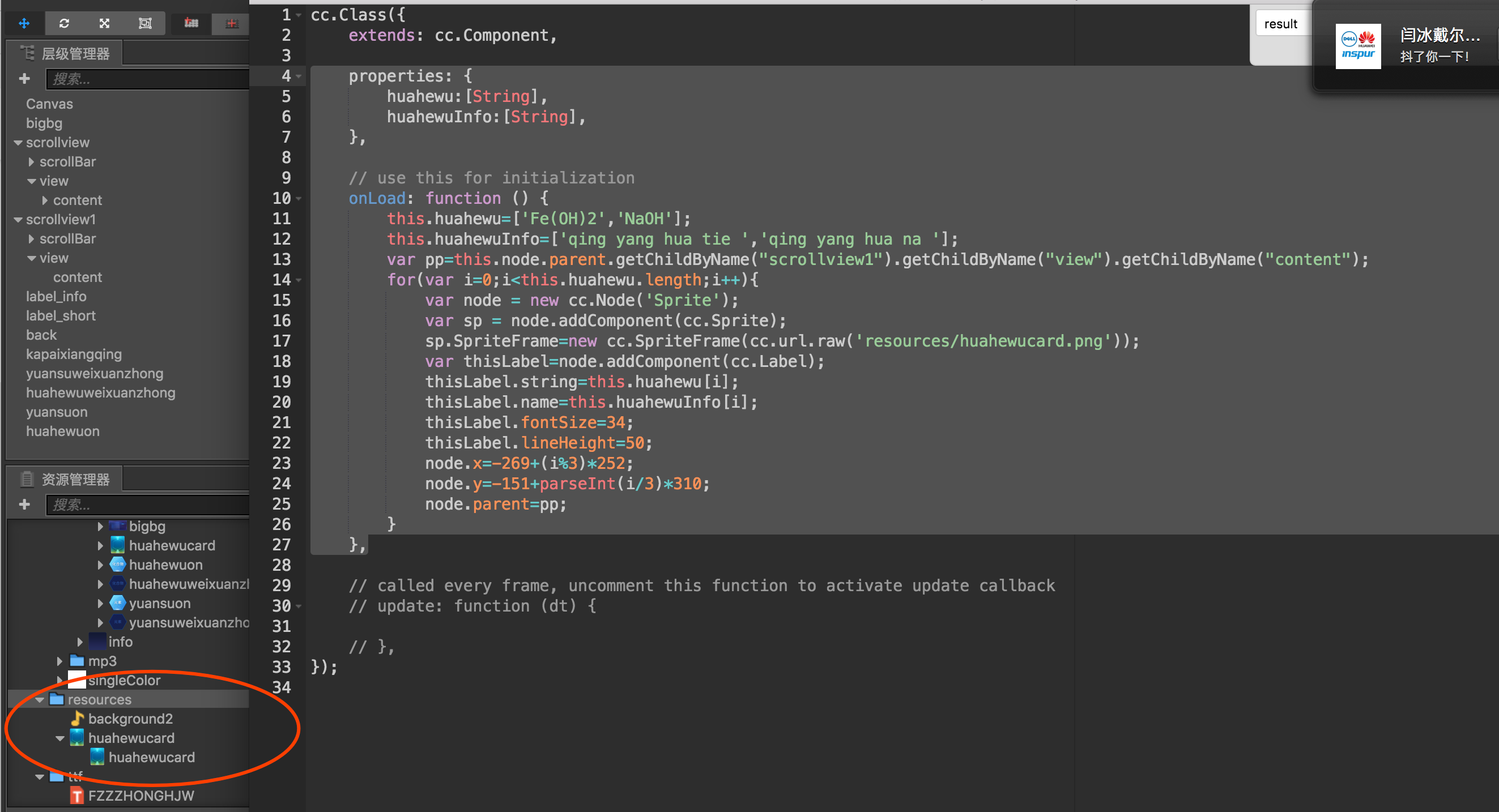The image size is (1499, 812).
Task: Select the Rotate transform tool
Action: pyautogui.click(x=64, y=23)
